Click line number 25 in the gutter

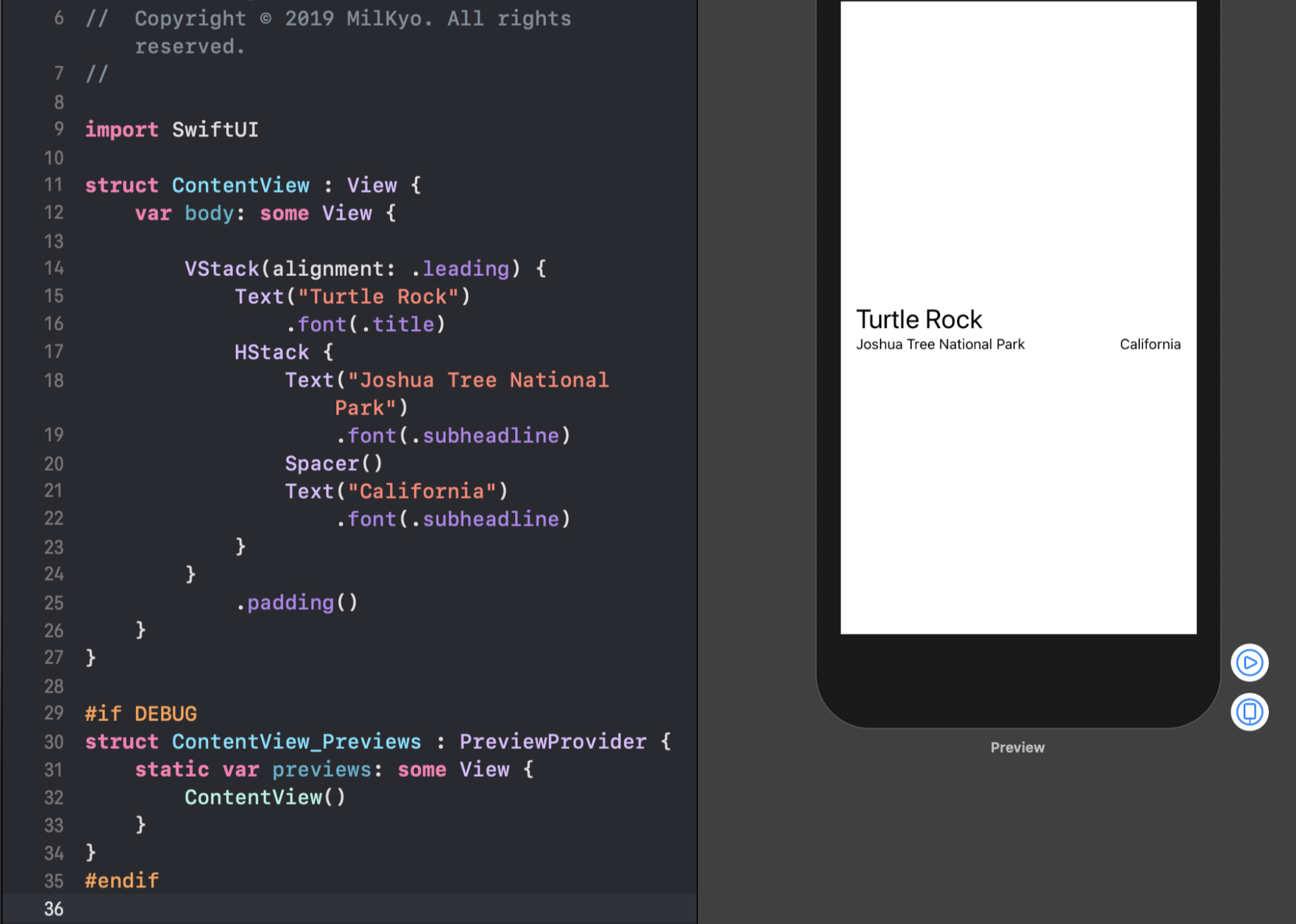[x=54, y=603]
